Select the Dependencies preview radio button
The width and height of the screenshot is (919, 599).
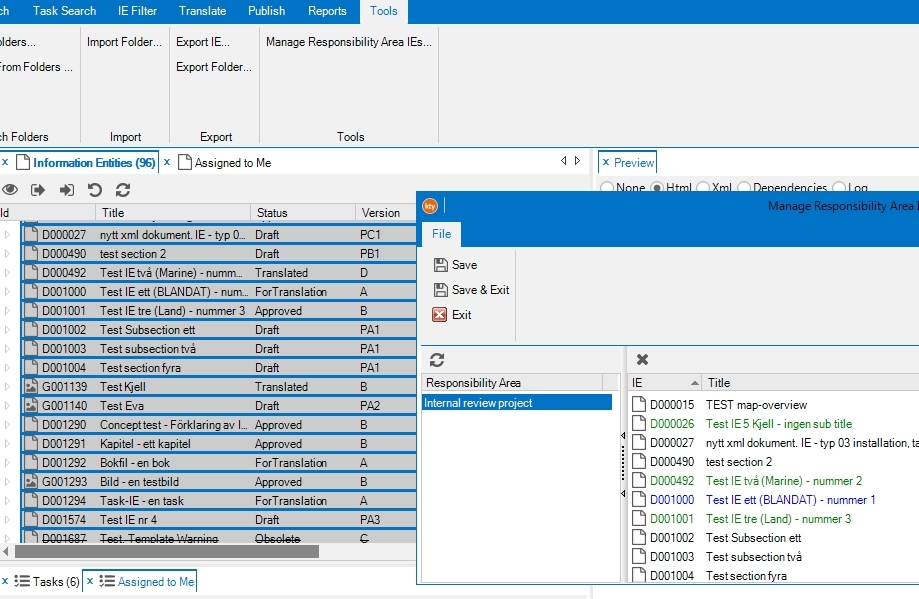[x=744, y=188]
